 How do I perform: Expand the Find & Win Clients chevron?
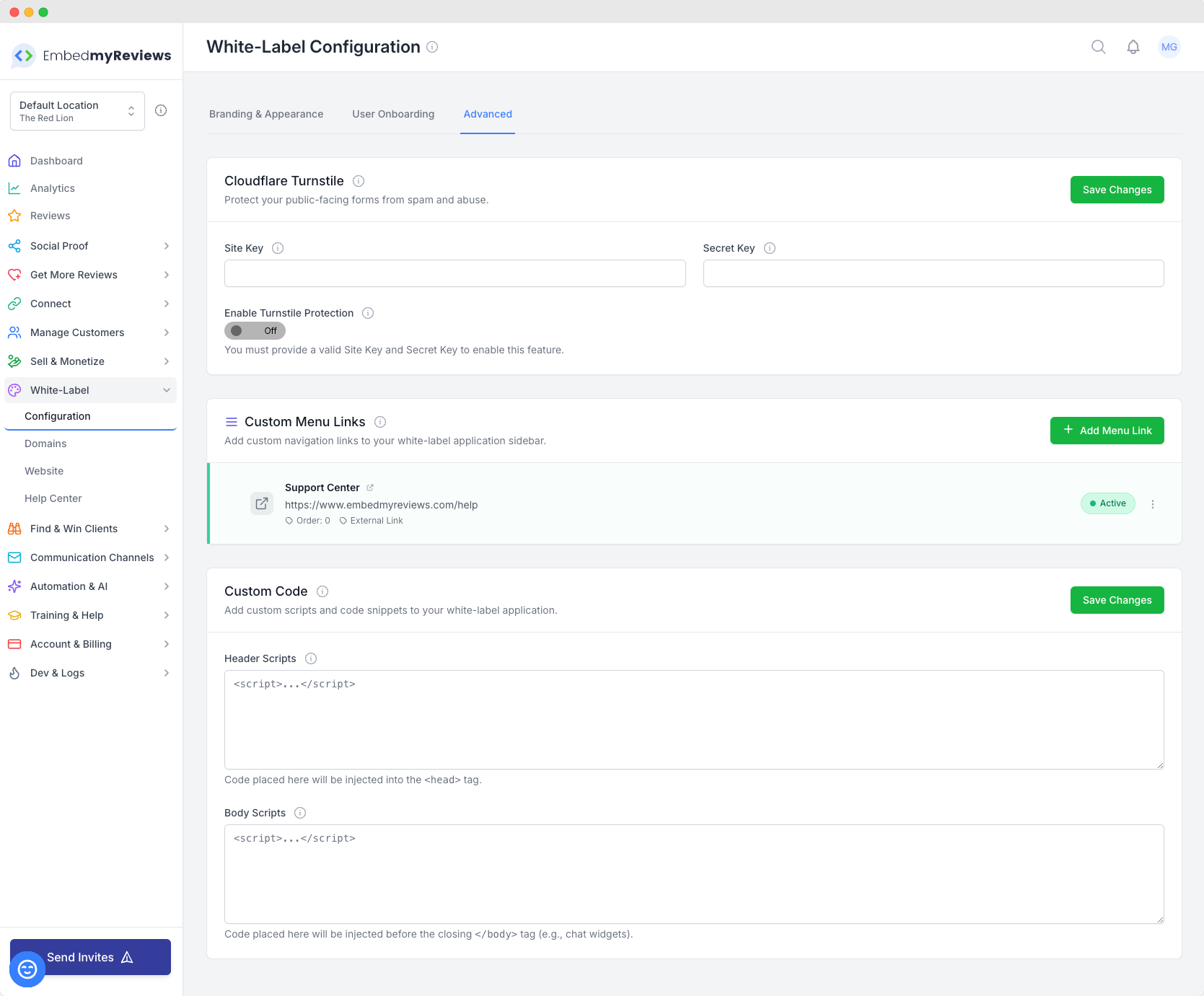pyautogui.click(x=167, y=529)
